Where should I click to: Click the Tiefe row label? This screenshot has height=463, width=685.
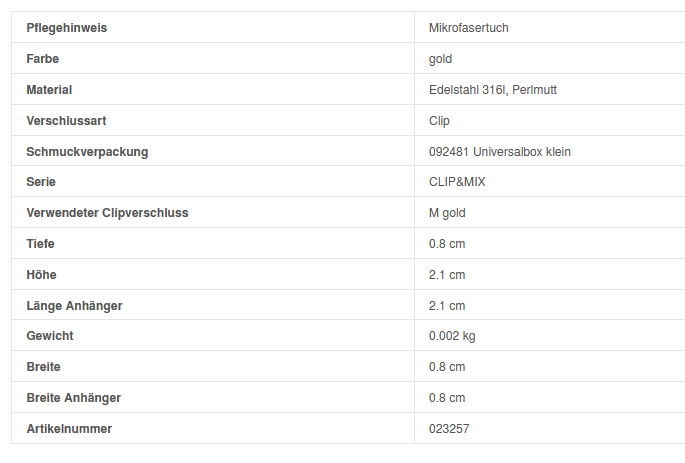[x=41, y=244]
